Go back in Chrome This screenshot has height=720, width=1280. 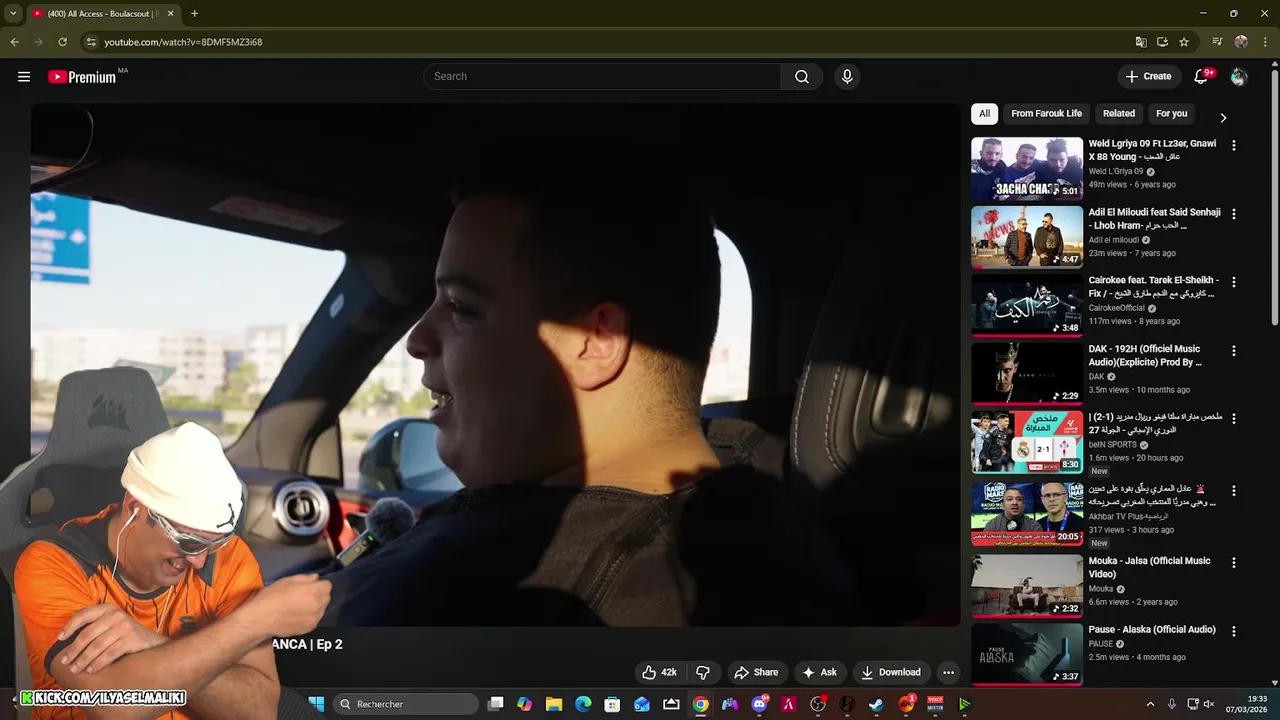pos(14,42)
